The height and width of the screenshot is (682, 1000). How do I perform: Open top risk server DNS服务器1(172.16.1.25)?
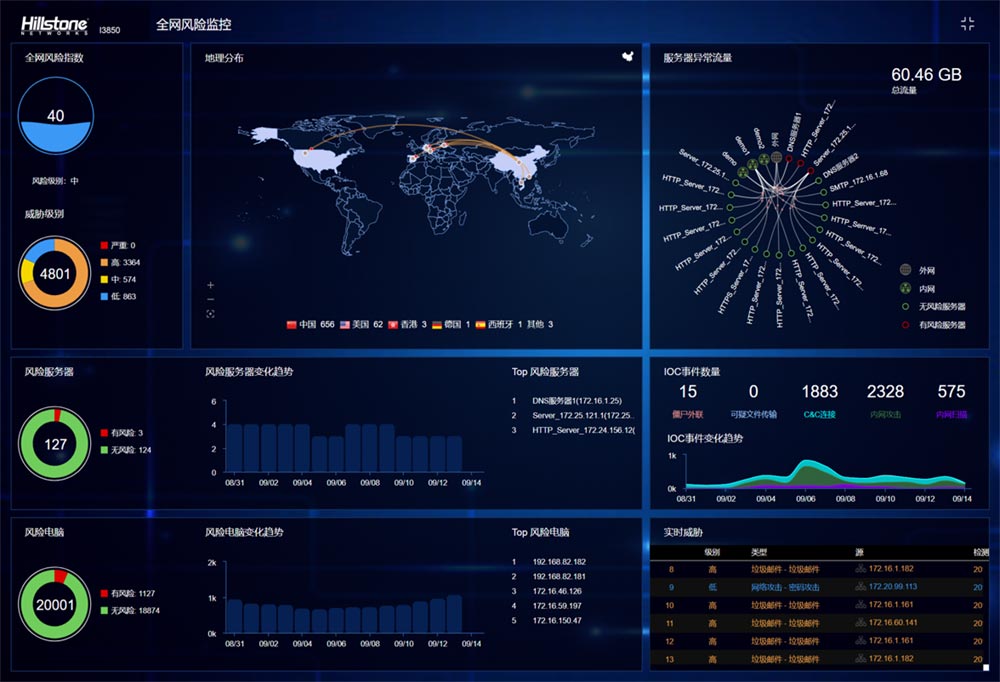click(x=577, y=401)
